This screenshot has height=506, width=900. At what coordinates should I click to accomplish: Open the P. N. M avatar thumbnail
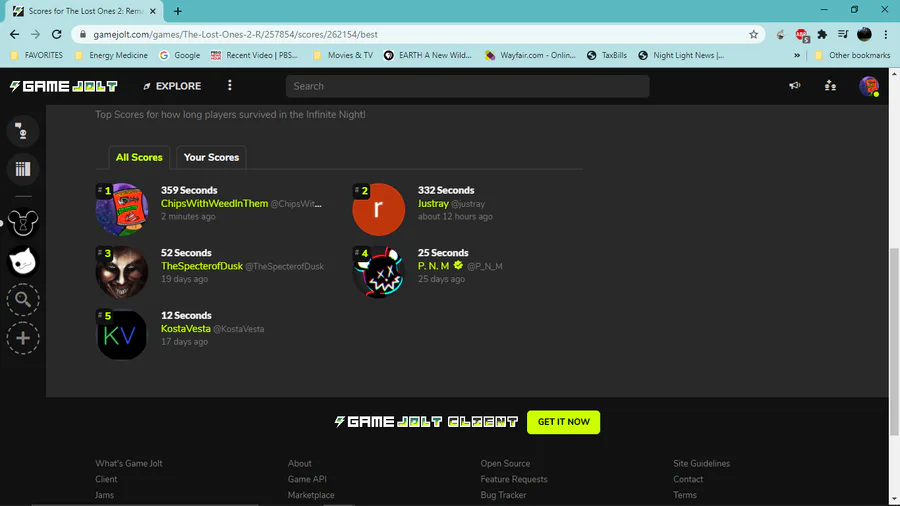(x=378, y=272)
